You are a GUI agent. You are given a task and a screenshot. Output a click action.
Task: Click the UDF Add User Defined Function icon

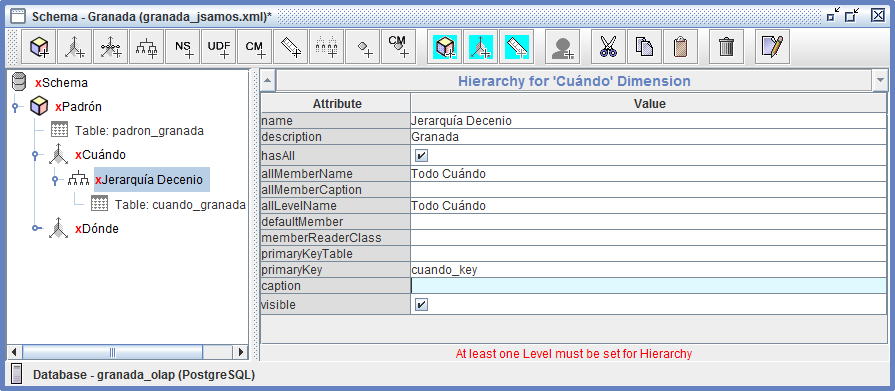tap(219, 47)
